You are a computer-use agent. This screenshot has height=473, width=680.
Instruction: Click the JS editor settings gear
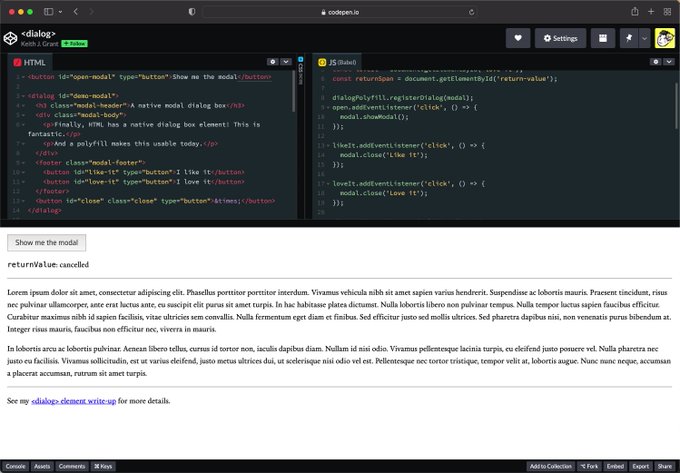click(655, 62)
